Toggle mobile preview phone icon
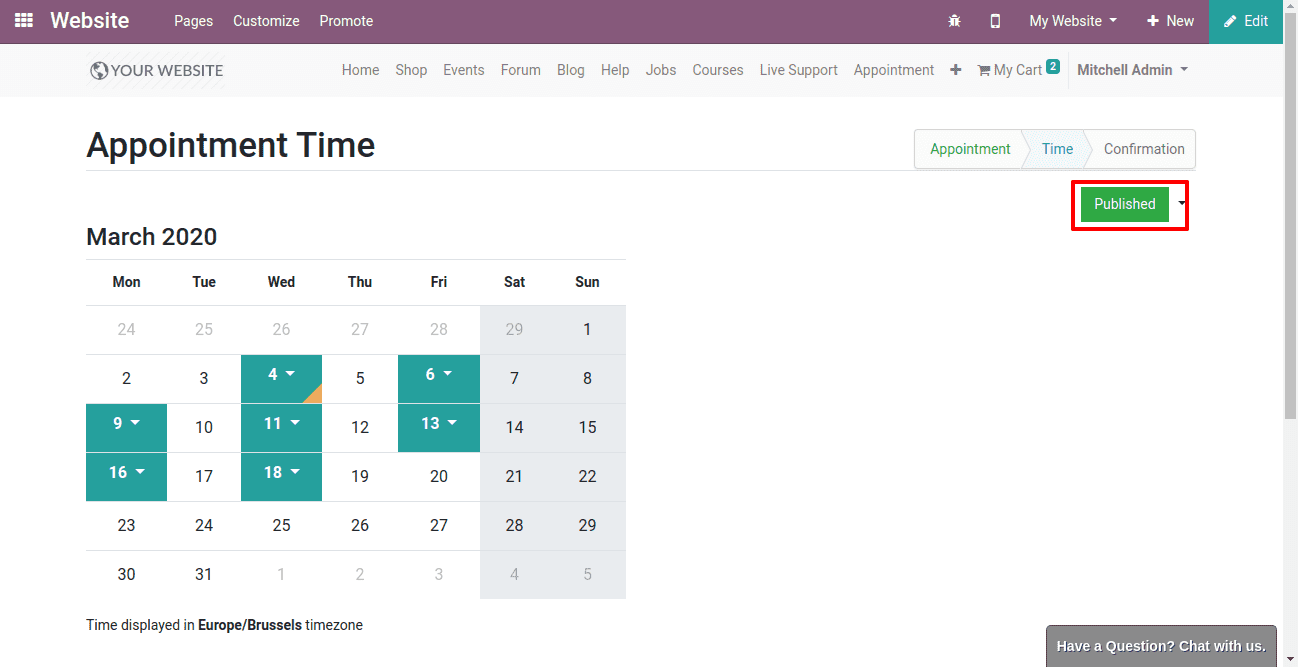Viewport: 1298px width, 667px height. [995, 21]
